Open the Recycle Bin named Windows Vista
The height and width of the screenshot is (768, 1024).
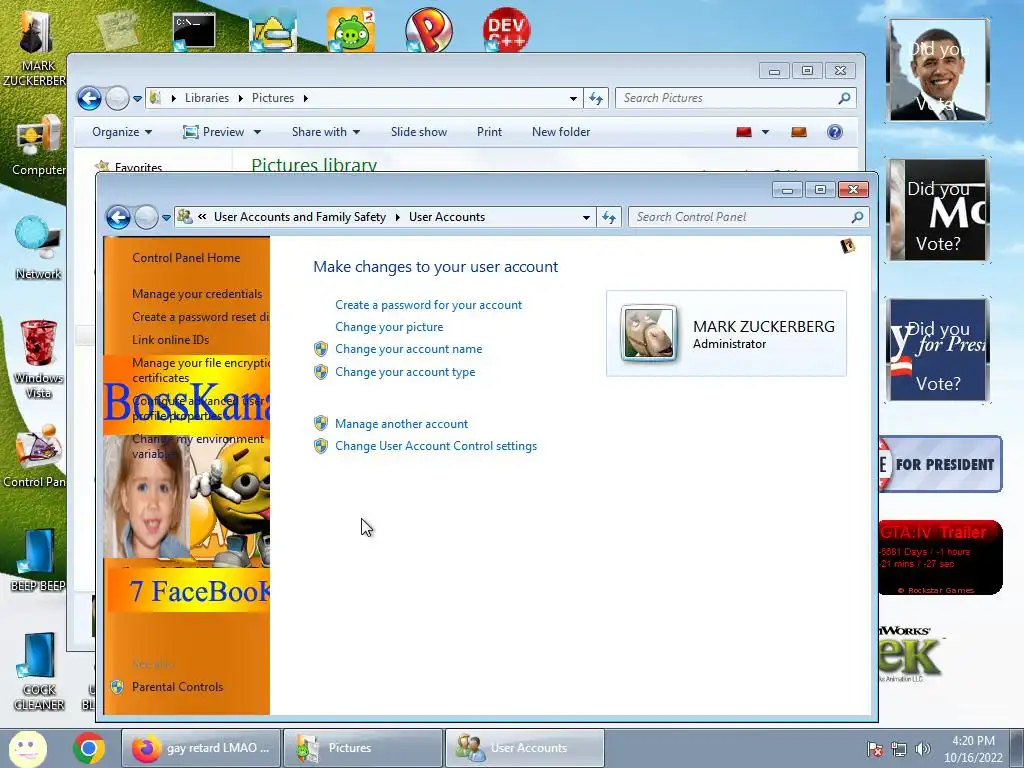click(x=38, y=359)
